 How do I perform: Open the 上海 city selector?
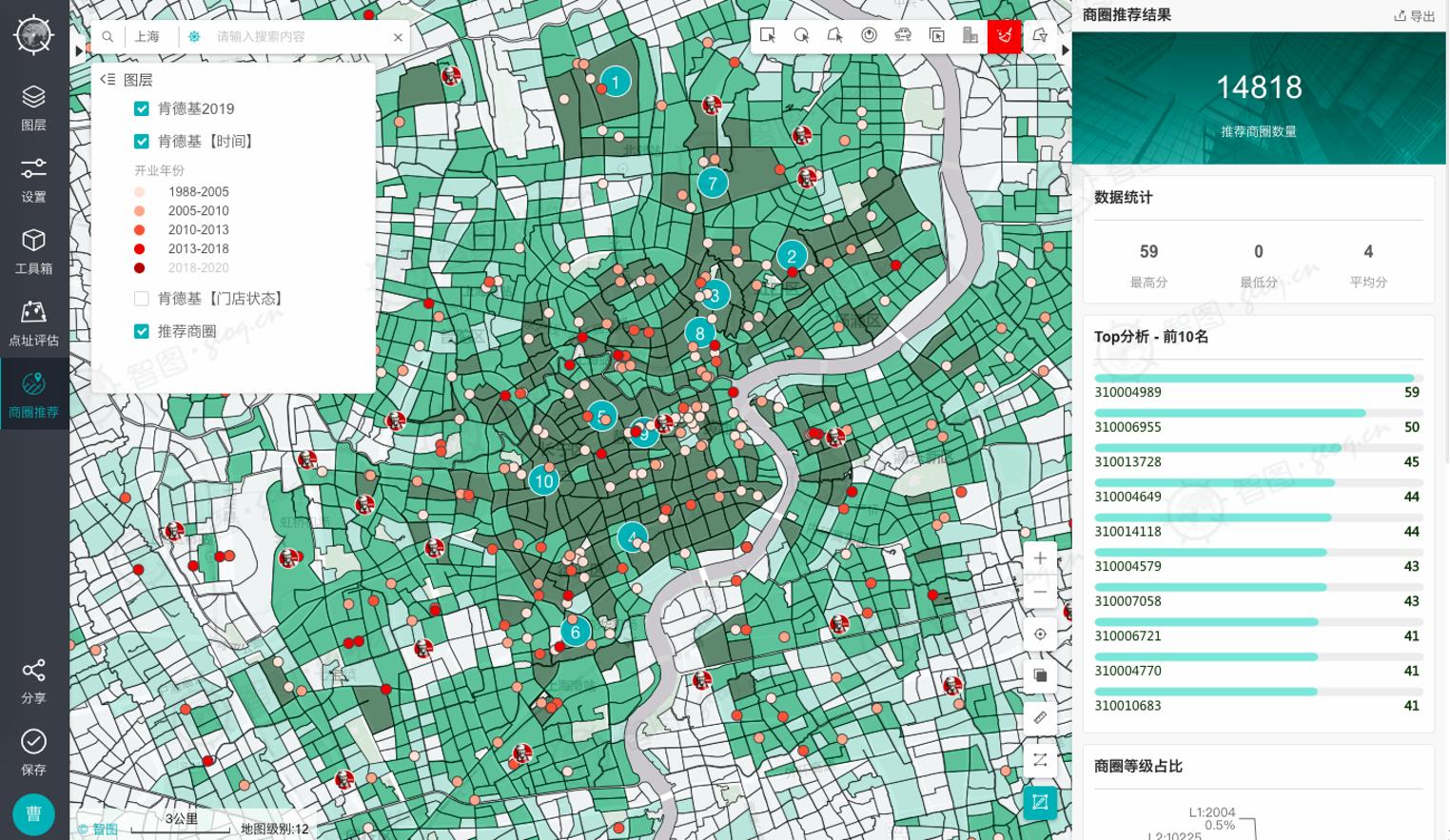coord(147,37)
